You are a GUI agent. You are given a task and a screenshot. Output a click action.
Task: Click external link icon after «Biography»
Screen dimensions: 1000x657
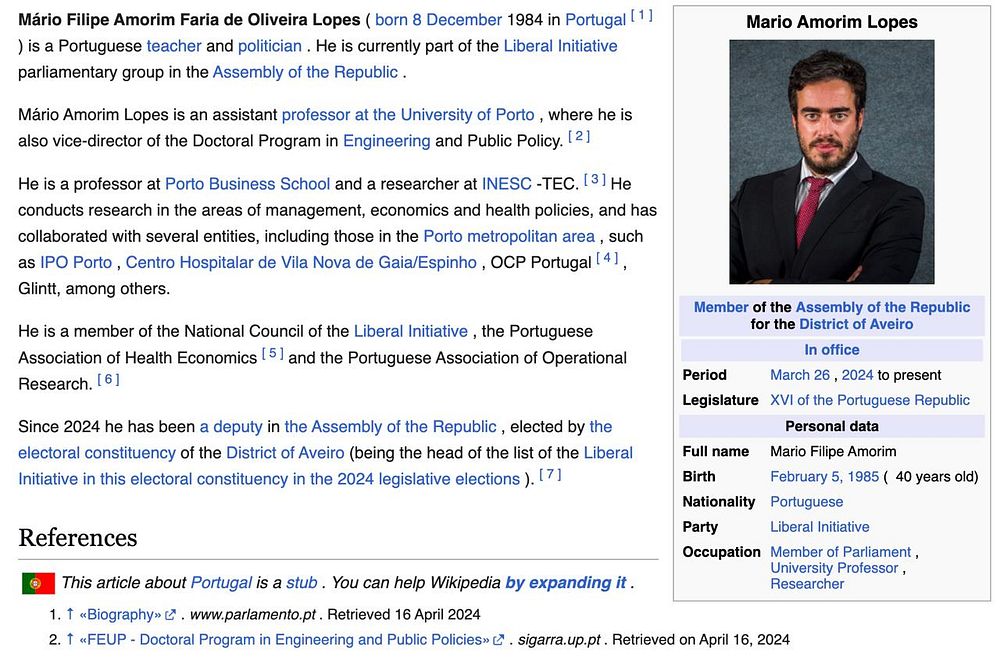[x=170, y=615]
